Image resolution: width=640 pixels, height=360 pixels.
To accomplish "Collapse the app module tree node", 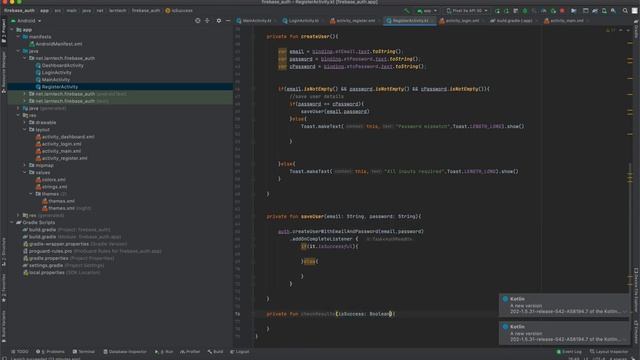I will click(12, 29).
